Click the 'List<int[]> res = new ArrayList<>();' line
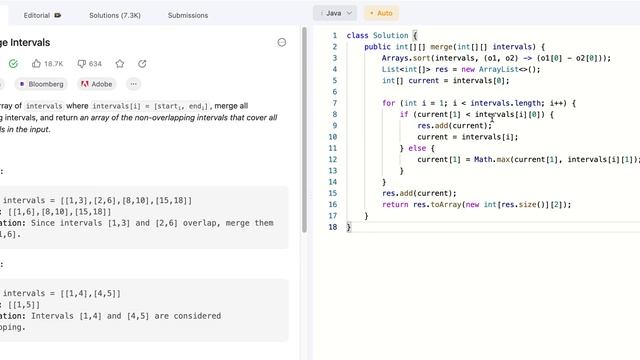Viewport: 640px width, 360px height. (461, 69)
